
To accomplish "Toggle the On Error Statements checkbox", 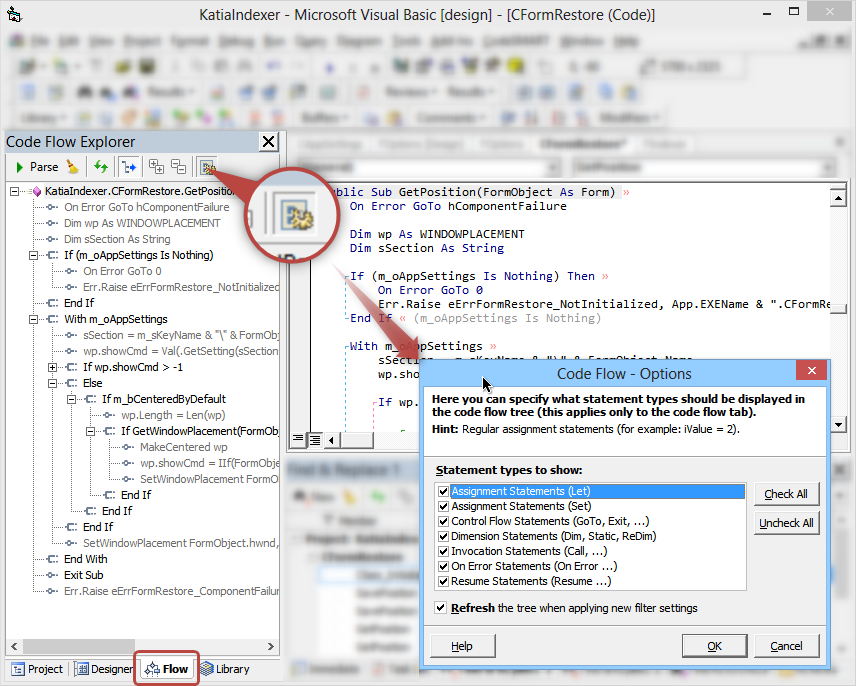I will pos(443,567).
